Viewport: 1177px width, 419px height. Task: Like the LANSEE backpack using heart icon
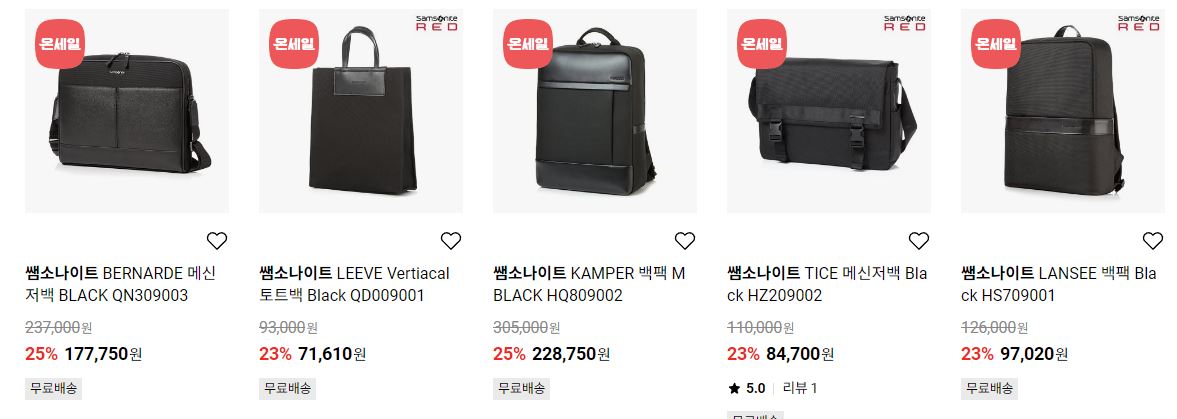(1153, 241)
